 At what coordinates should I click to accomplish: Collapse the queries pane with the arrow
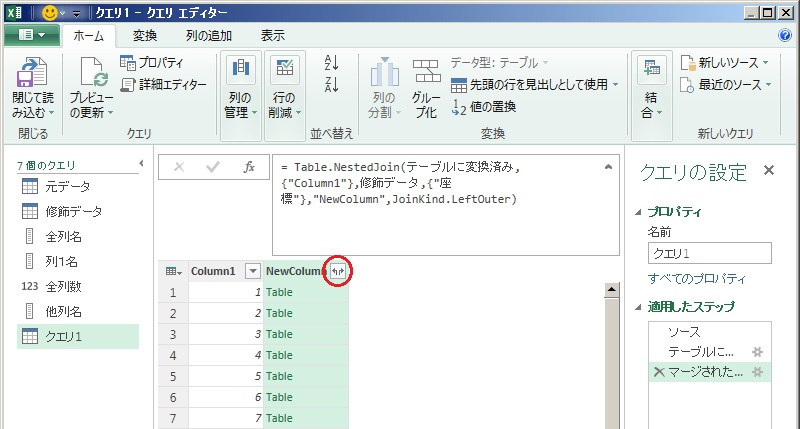[141, 164]
